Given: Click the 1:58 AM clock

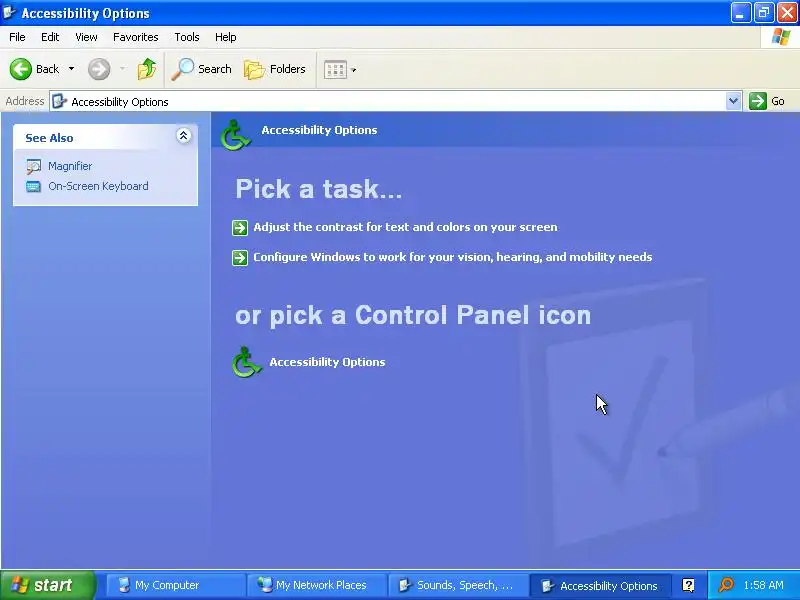Looking at the screenshot, I should tap(763, 585).
